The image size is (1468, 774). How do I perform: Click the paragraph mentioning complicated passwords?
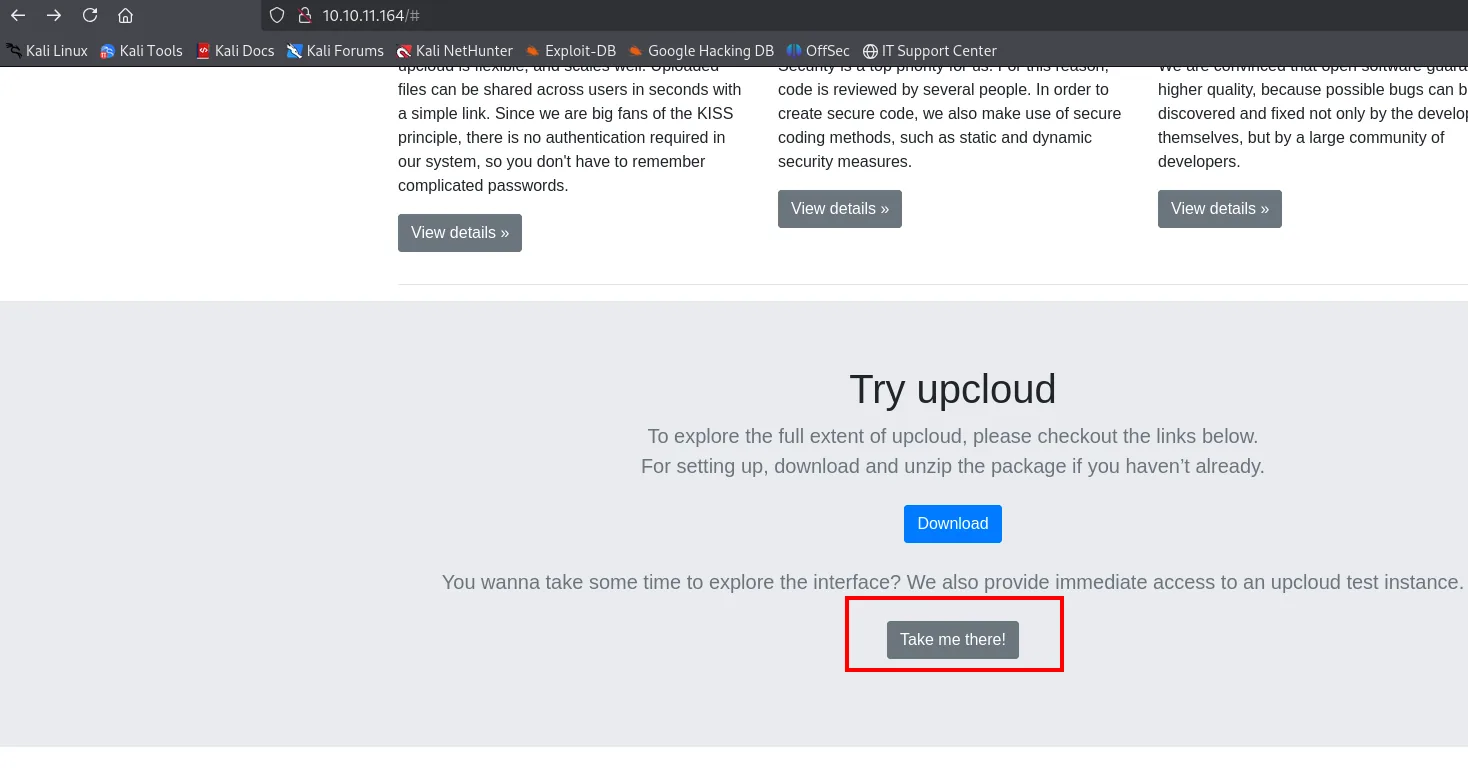pos(570,130)
